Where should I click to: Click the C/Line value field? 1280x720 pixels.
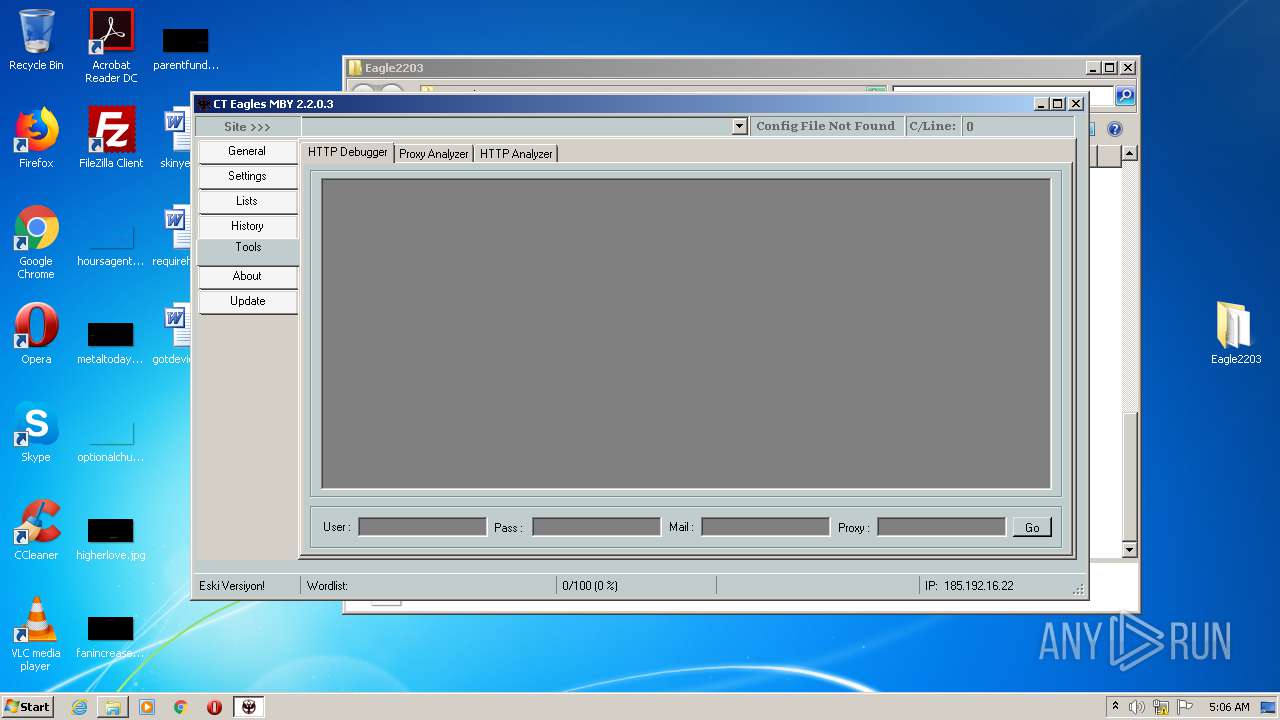pyautogui.click(x=1017, y=126)
